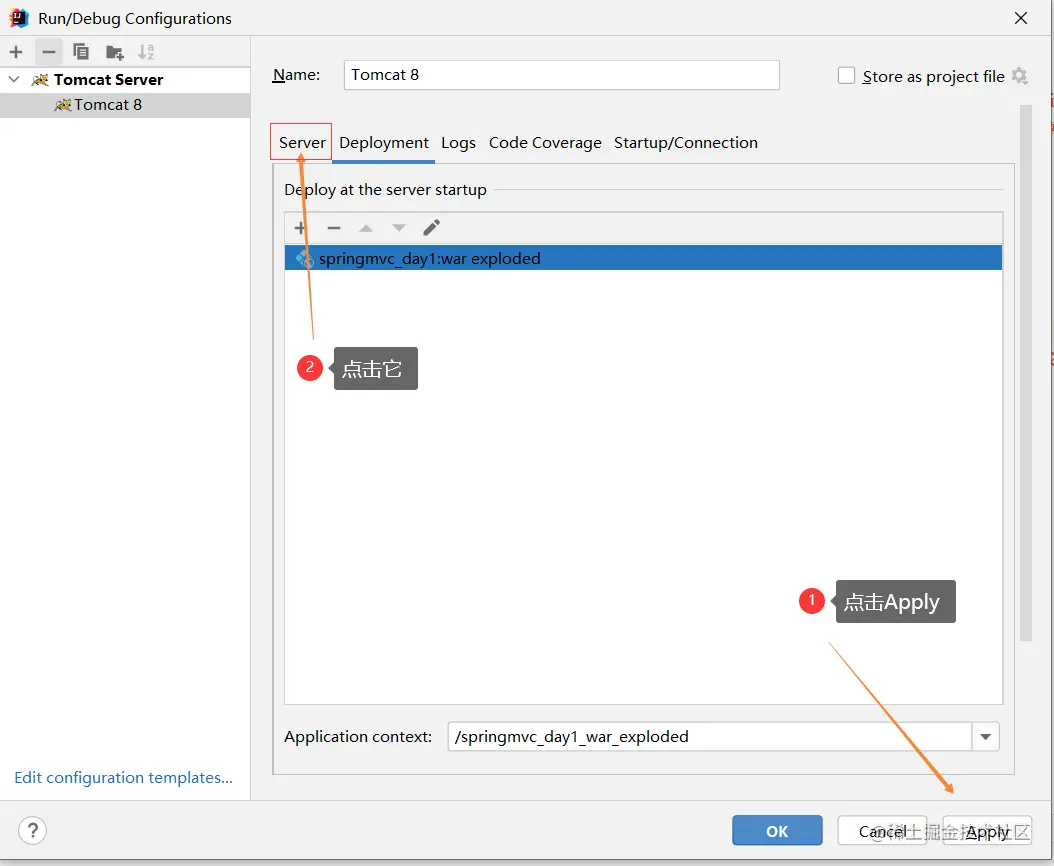The width and height of the screenshot is (1054, 866).
Task: Edit artifact with pencil icon
Action: click(x=432, y=227)
